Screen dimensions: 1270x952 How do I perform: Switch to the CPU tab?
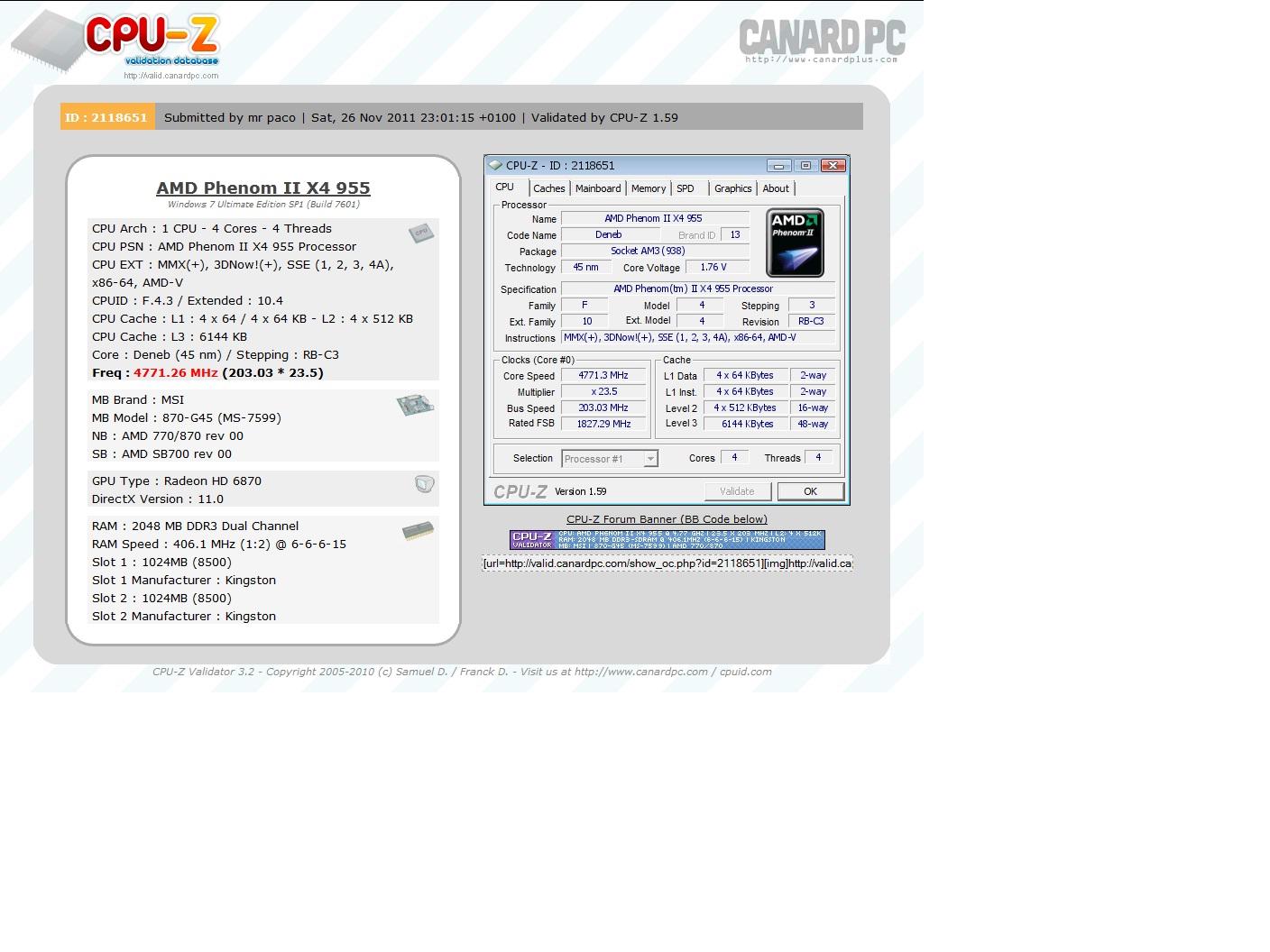point(505,188)
